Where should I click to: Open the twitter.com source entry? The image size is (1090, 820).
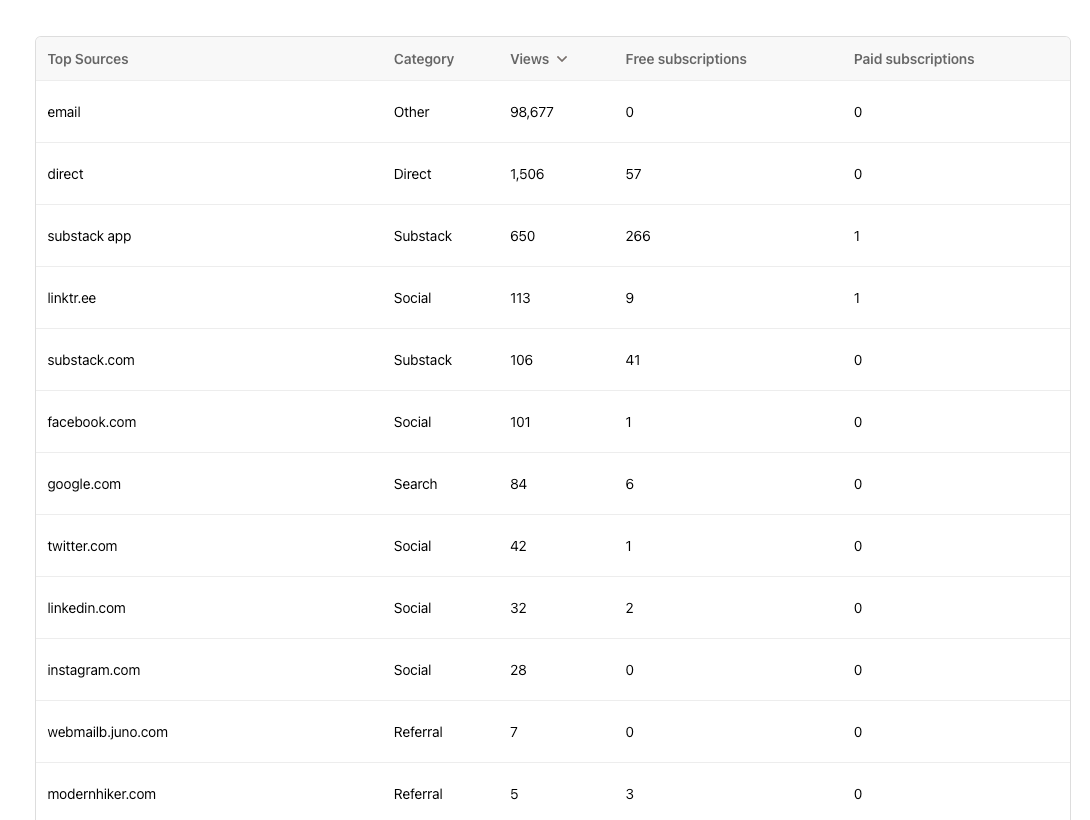(82, 546)
